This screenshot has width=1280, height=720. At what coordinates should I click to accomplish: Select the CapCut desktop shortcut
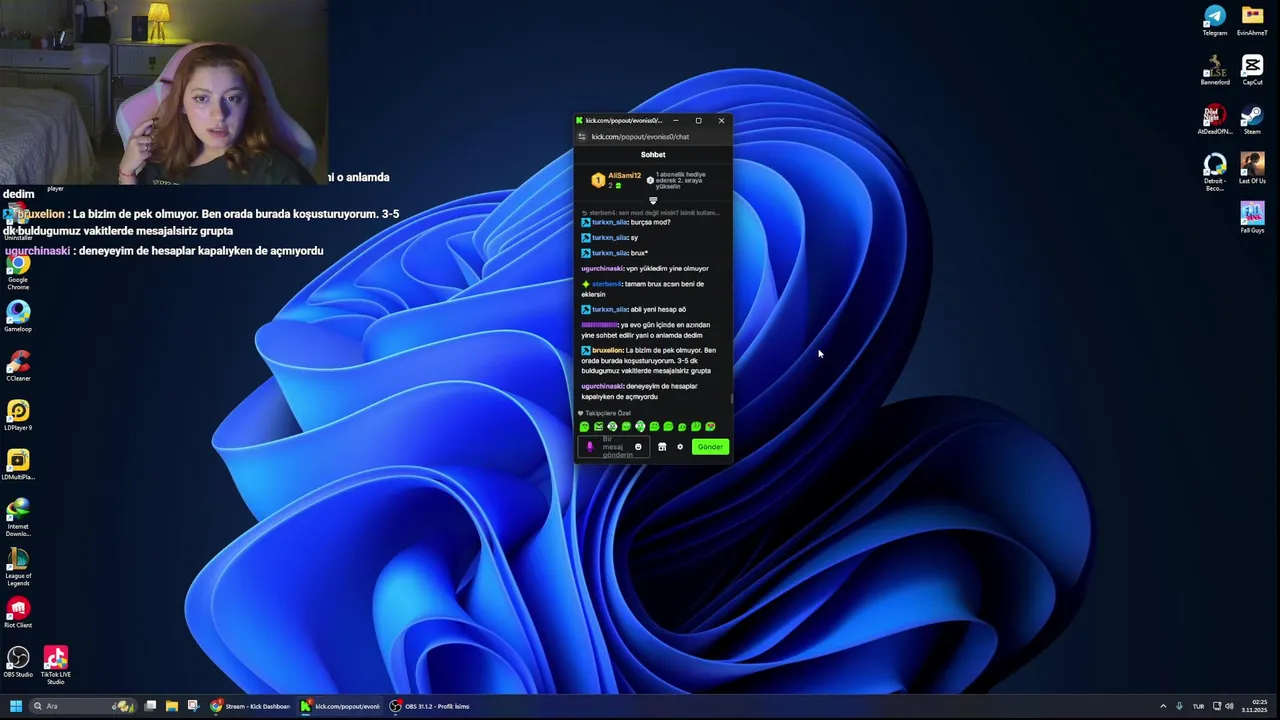(x=1252, y=70)
